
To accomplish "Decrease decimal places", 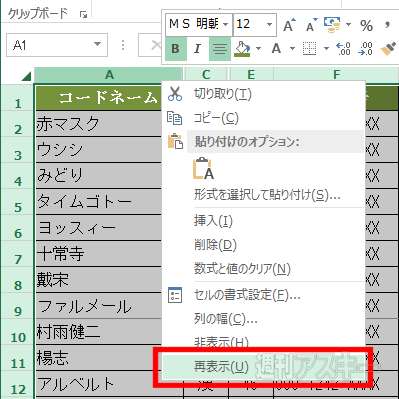I will tap(365, 49).
